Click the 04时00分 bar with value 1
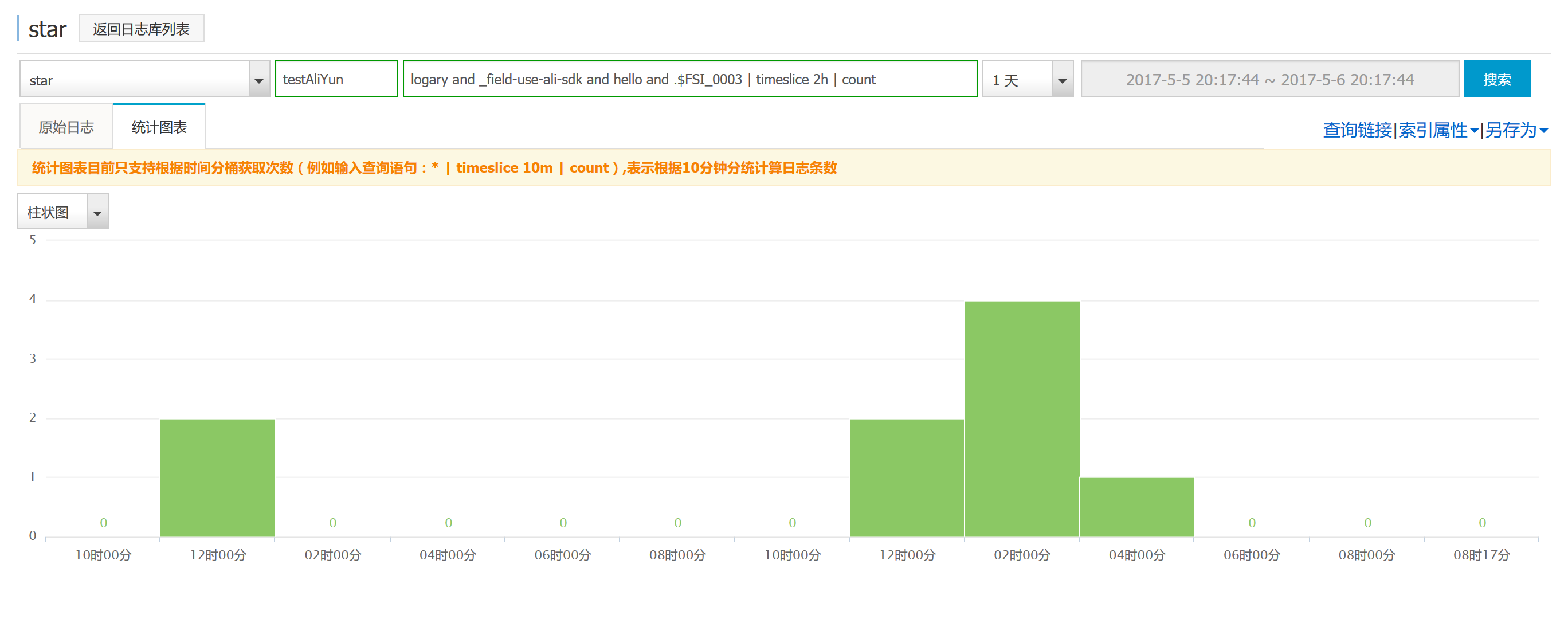1568x642 pixels. pyautogui.click(x=1136, y=507)
